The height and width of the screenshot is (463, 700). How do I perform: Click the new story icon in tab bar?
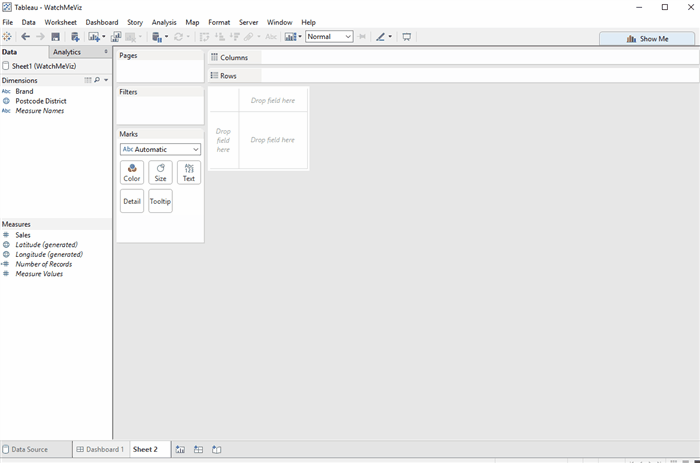pos(217,449)
